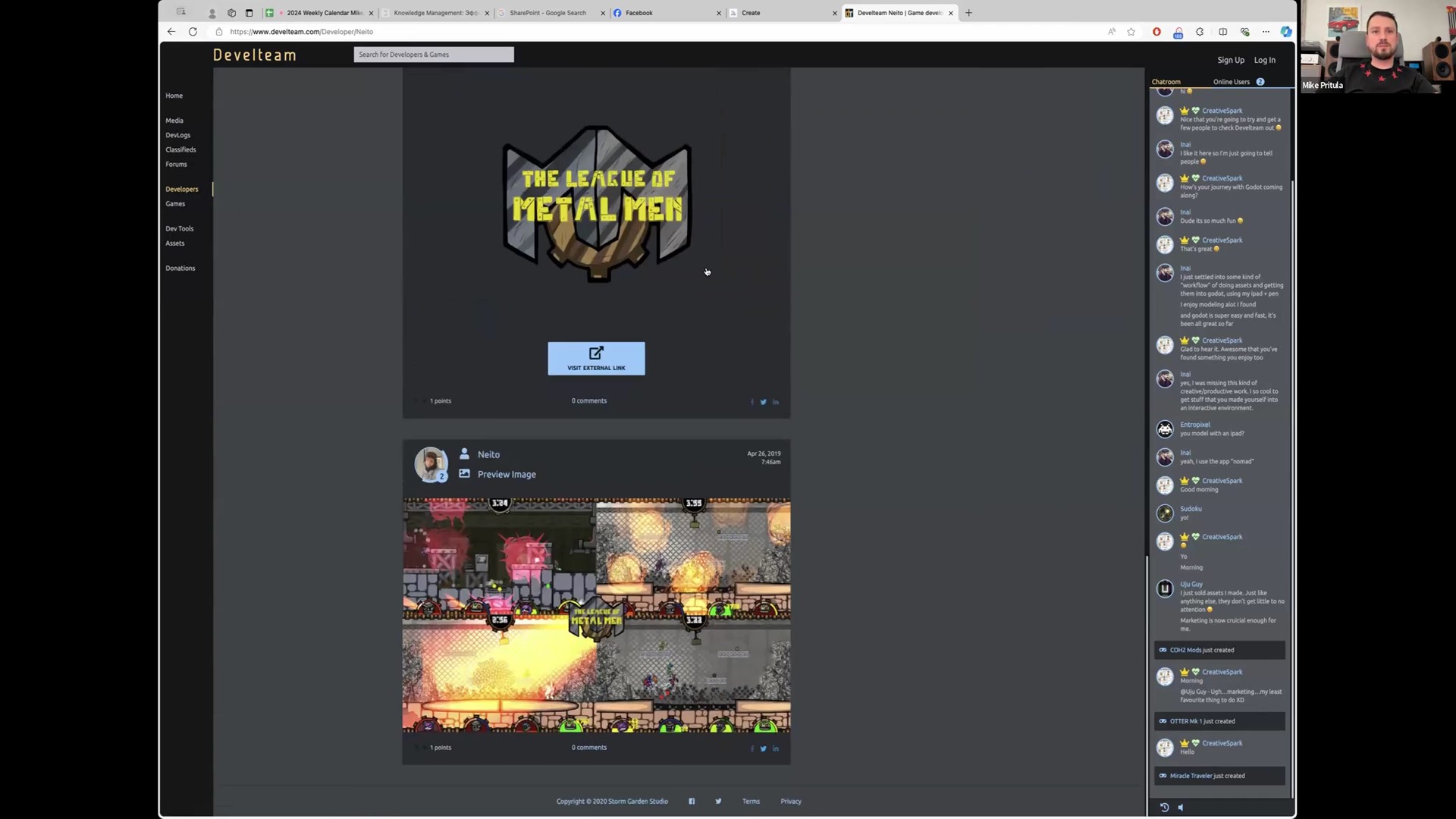This screenshot has width=1456, height=819.
Task: Click the browser back arrow
Action: [171, 32]
